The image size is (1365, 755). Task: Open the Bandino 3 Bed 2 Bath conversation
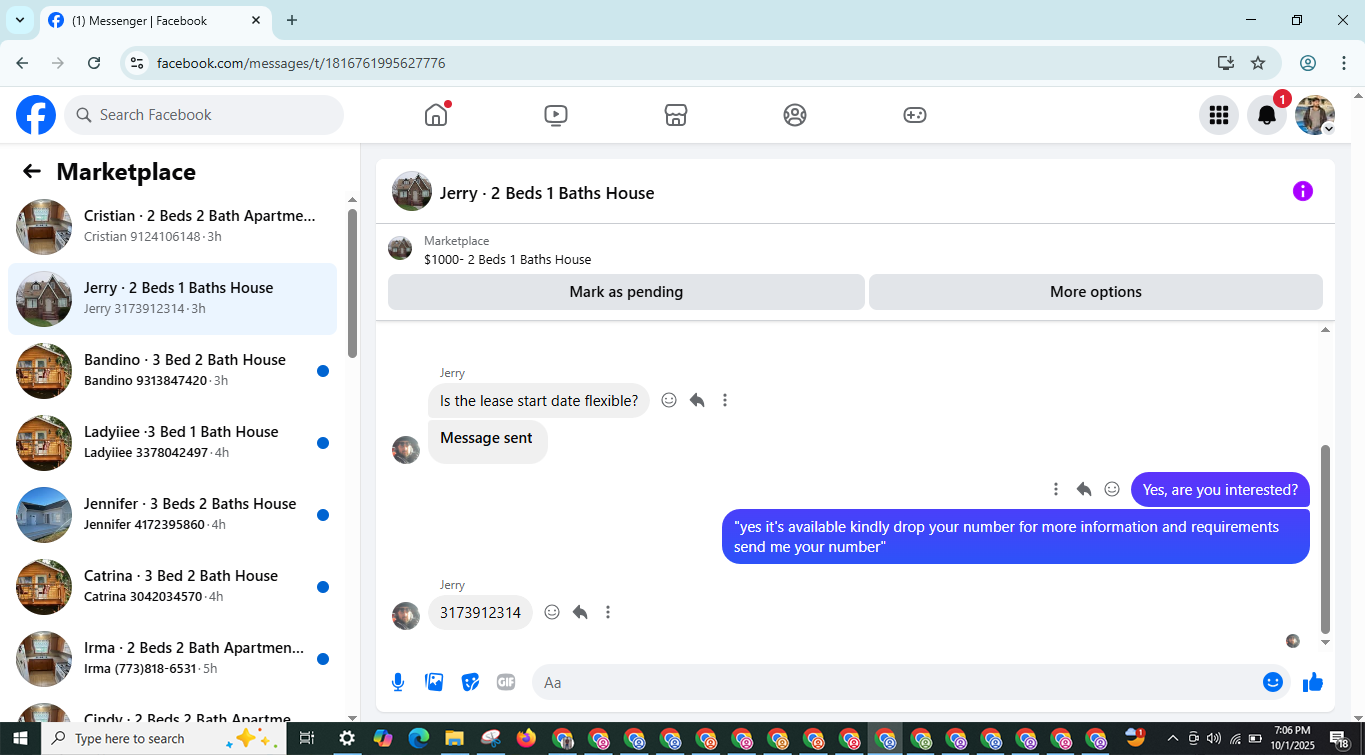pos(172,371)
